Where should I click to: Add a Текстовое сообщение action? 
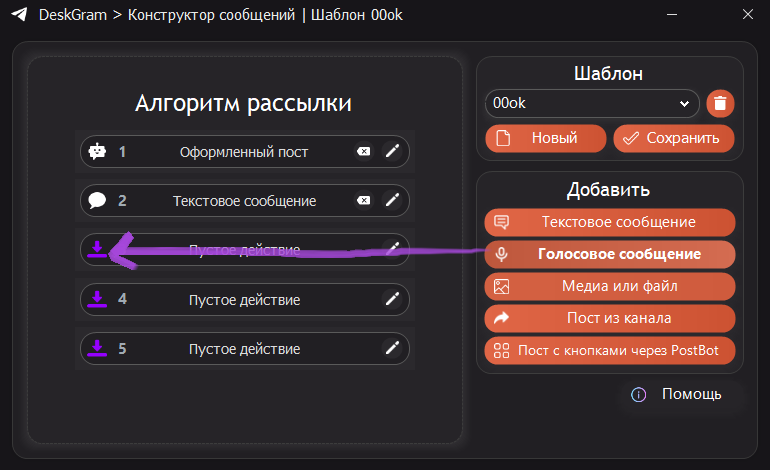click(x=610, y=222)
